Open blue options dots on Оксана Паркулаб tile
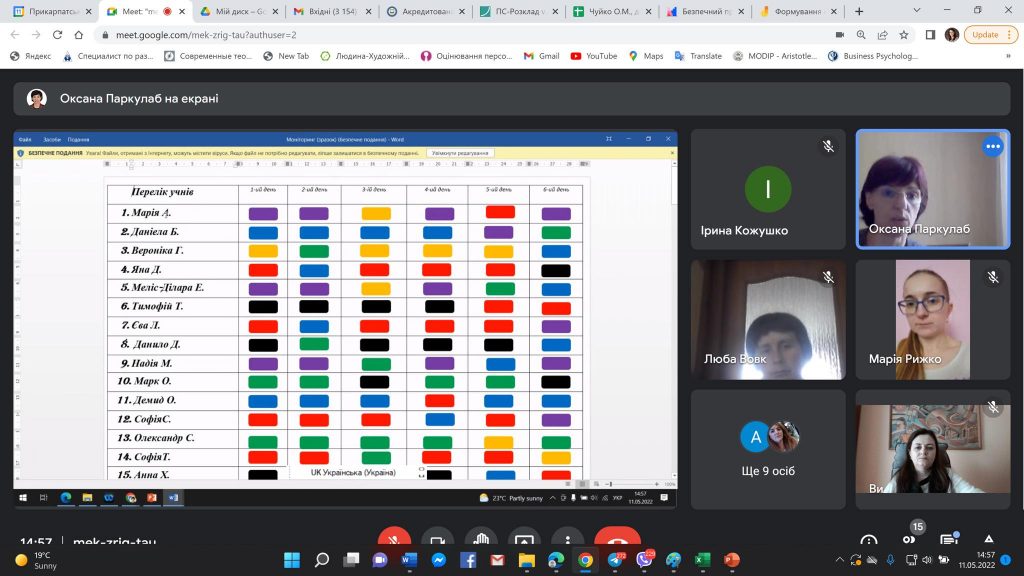Viewport: 1024px width, 576px height. click(992, 146)
